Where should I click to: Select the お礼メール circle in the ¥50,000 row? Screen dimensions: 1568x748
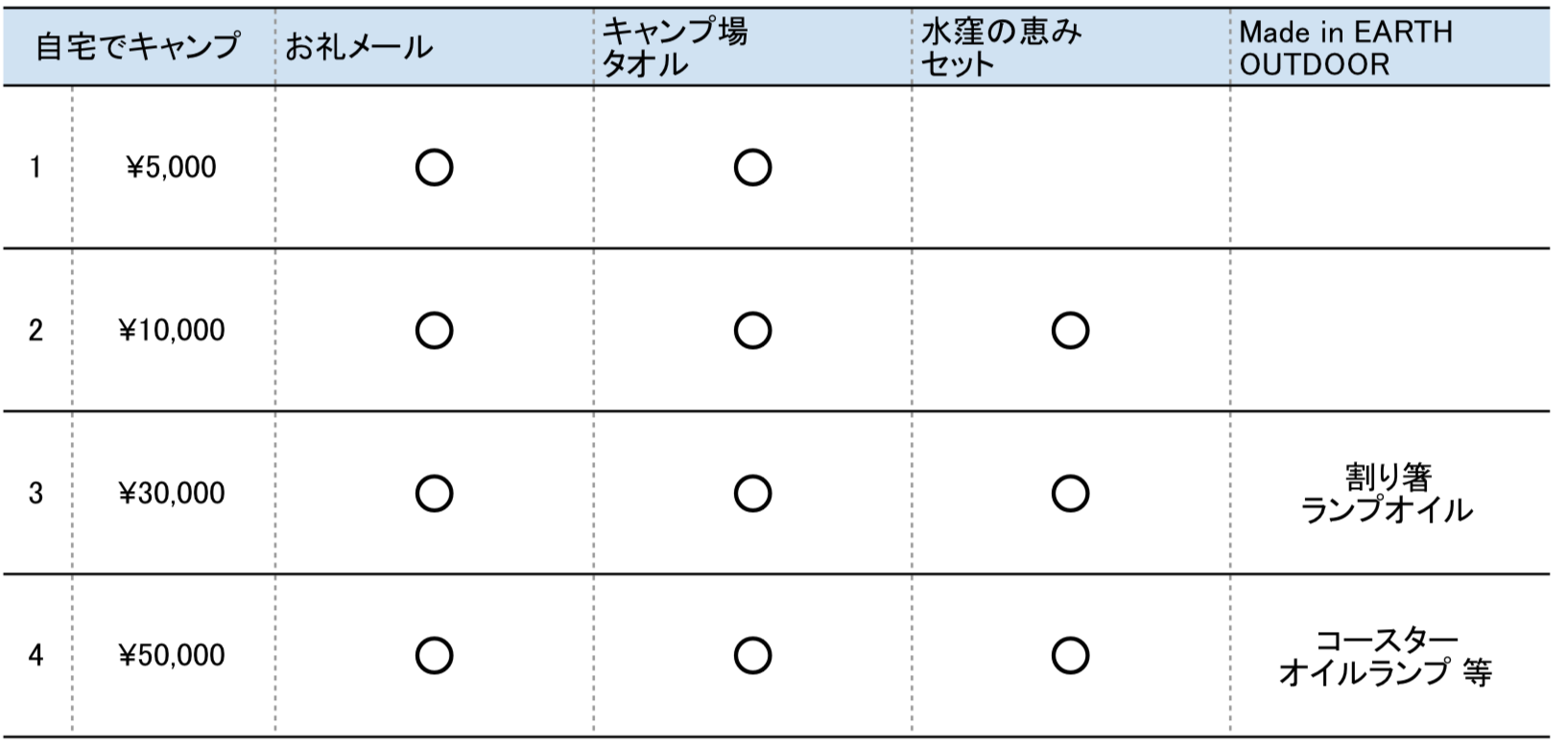pyautogui.click(x=434, y=656)
